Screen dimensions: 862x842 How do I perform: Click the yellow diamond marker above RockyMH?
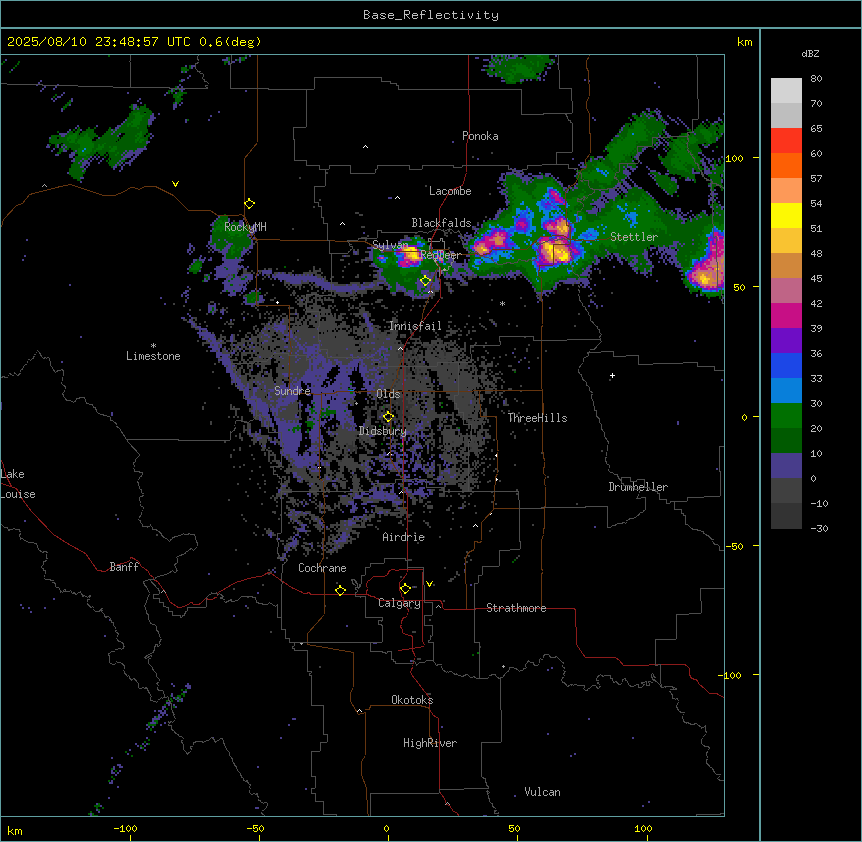pyautogui.click(x=249, y=203)
